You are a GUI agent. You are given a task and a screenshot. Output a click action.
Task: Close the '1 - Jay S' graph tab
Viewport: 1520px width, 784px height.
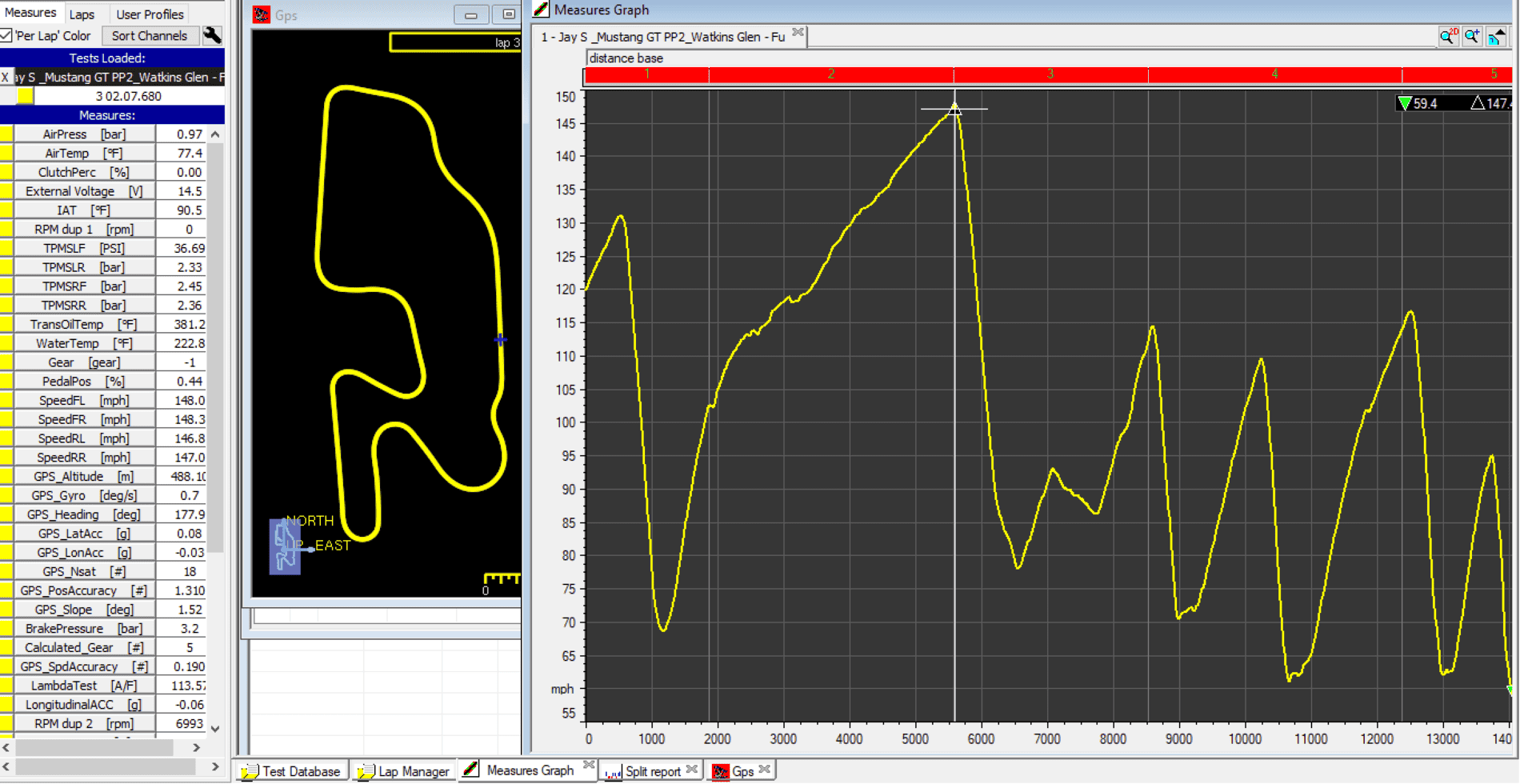(x=798, y=33)
